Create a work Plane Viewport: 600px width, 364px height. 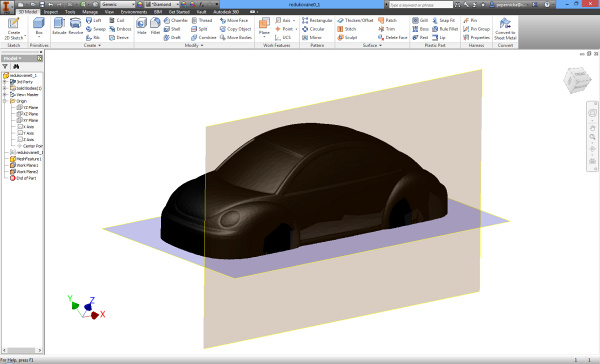264,27
